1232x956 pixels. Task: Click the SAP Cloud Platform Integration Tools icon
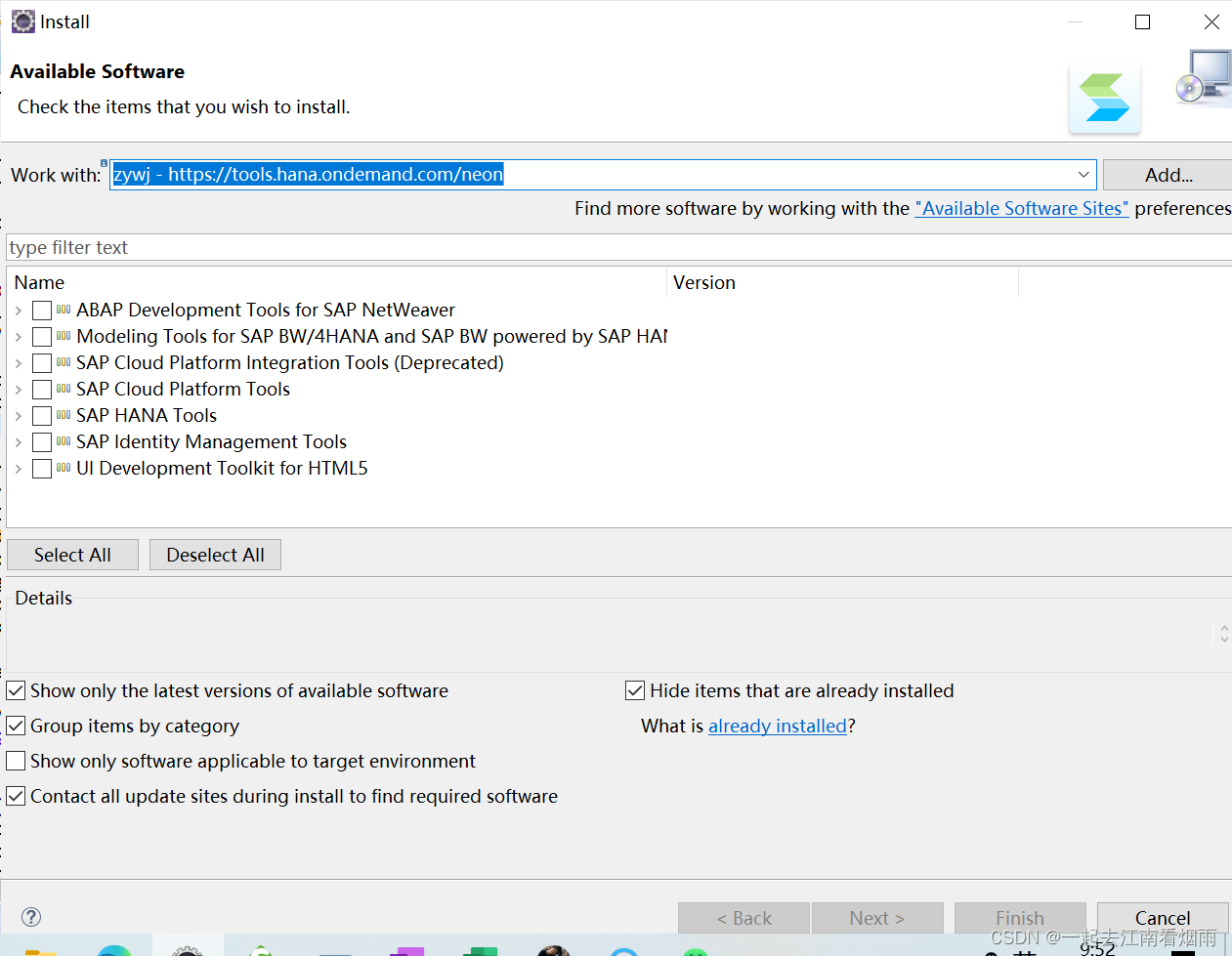pyautogui.click(x=64, y=362)
